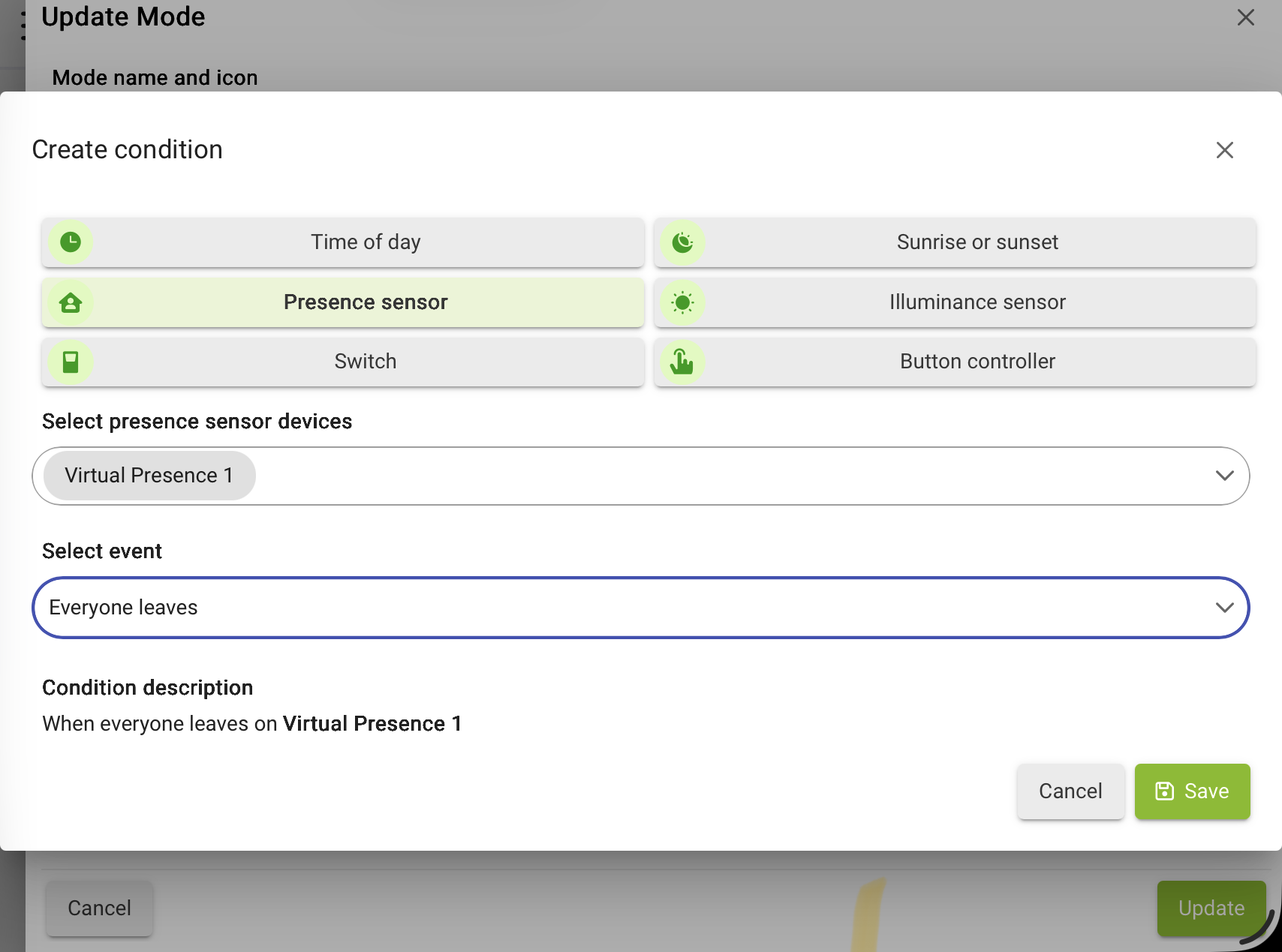Click the clock icon for Time of day
Image resolution: width=1282 pixels, height=952 pixels.
point(71,242)
